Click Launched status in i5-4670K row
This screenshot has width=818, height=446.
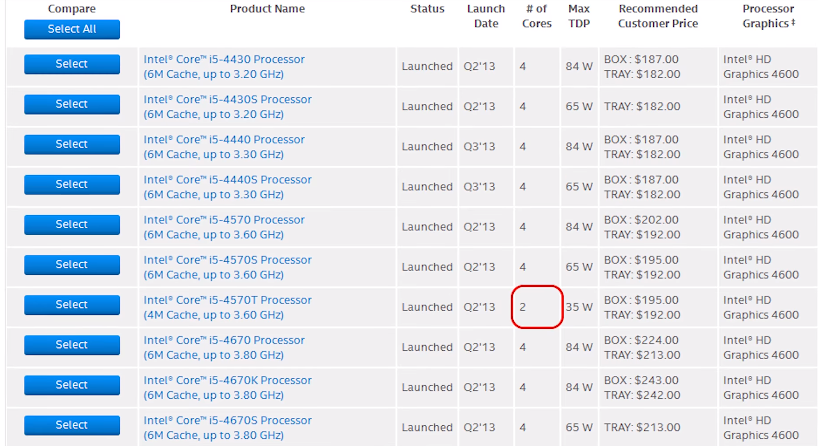(427, 387)
